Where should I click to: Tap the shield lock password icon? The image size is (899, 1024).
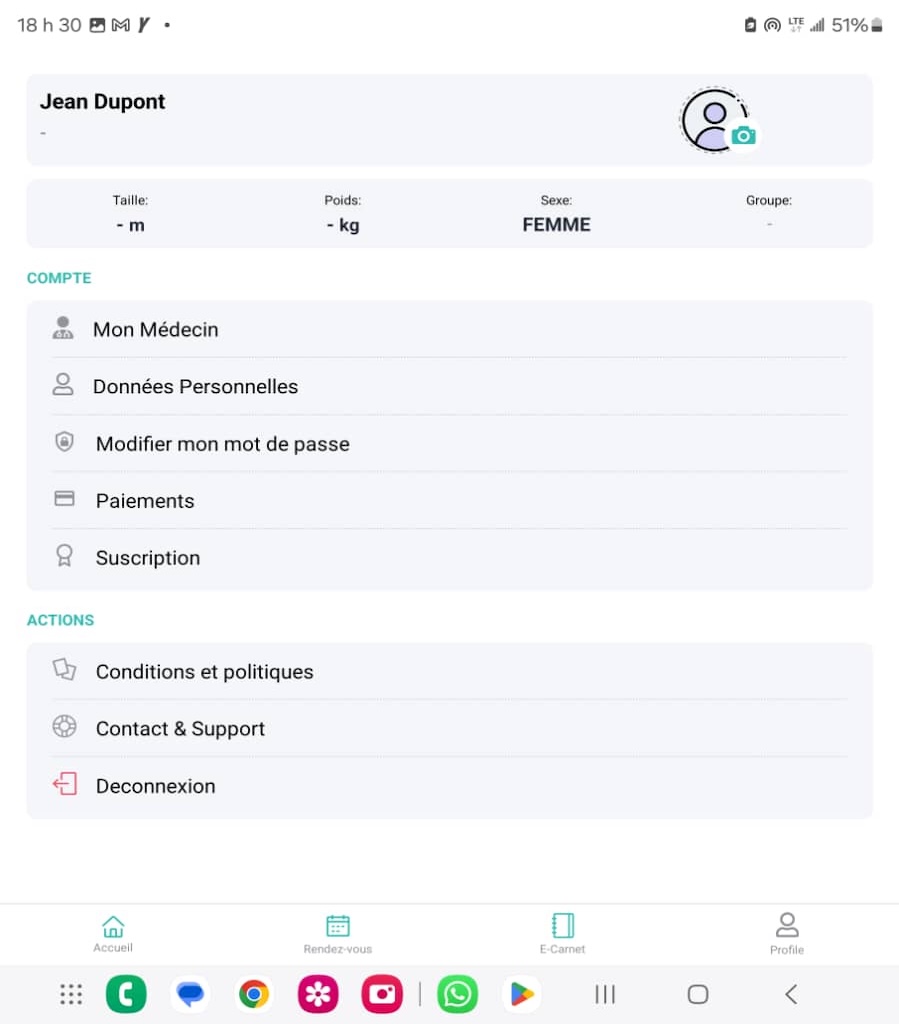point(64,442)
